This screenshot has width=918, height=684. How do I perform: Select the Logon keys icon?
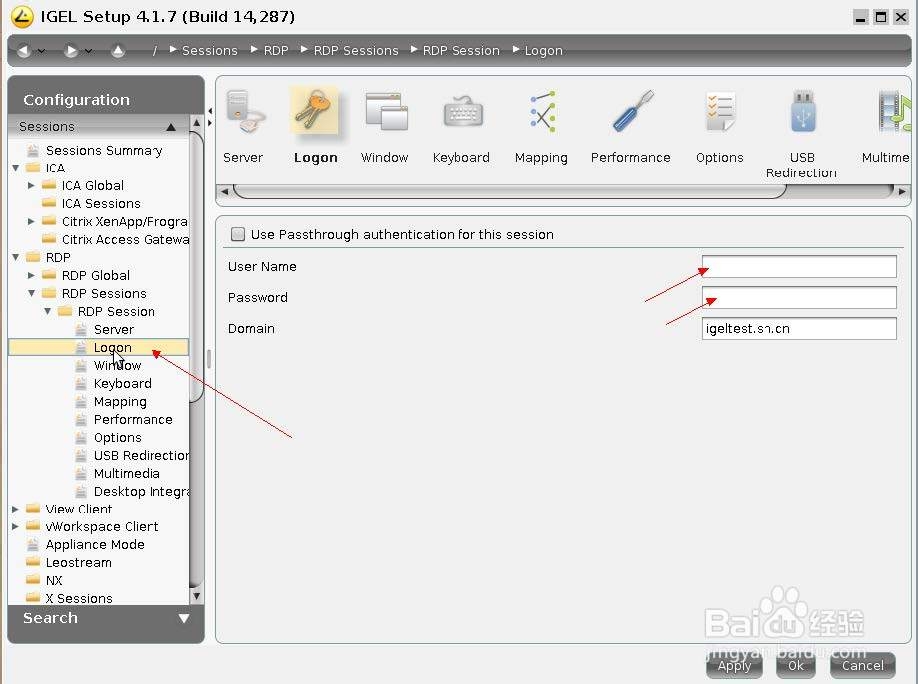(315, 111)
